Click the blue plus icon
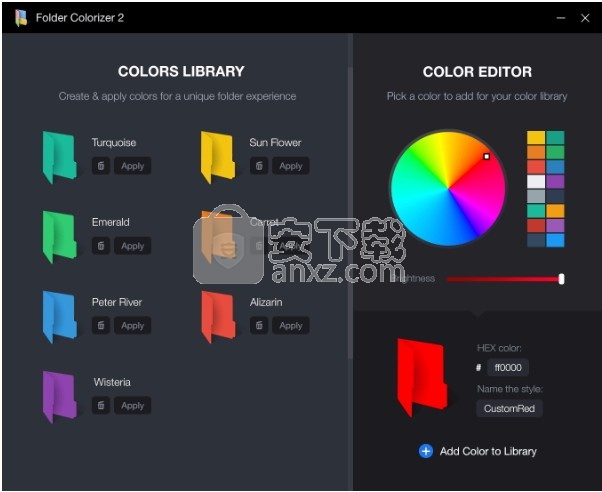602x492 pixels. [426, 451]
